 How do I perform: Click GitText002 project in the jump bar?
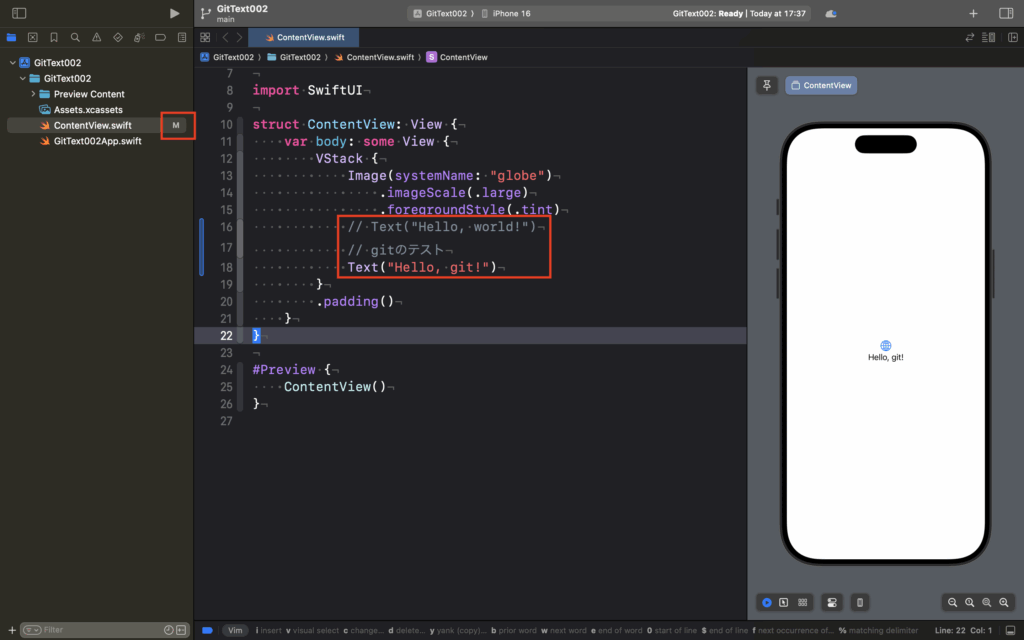tap(227, 57)
